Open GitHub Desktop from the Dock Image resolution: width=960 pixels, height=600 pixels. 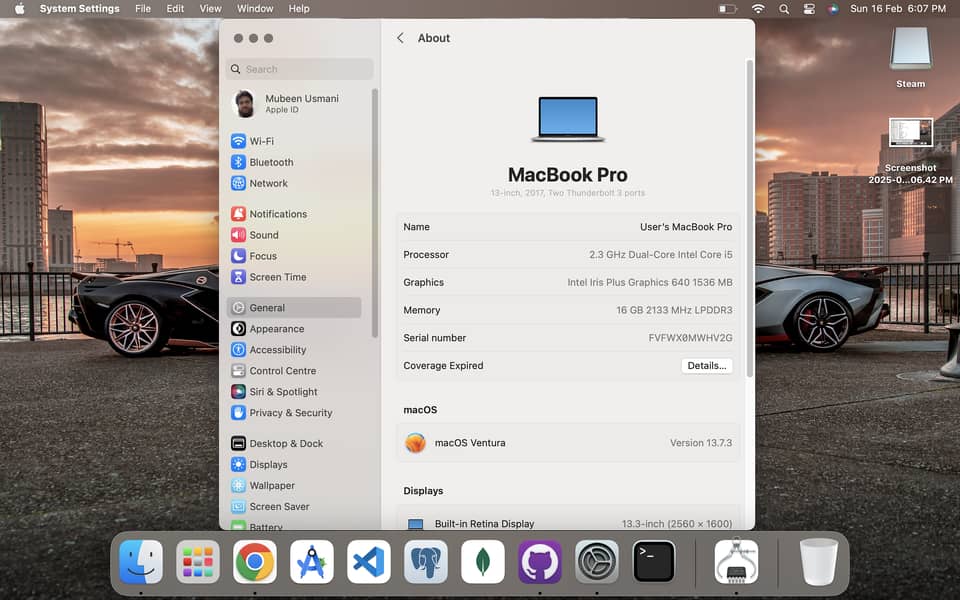(x=539, y=562)
